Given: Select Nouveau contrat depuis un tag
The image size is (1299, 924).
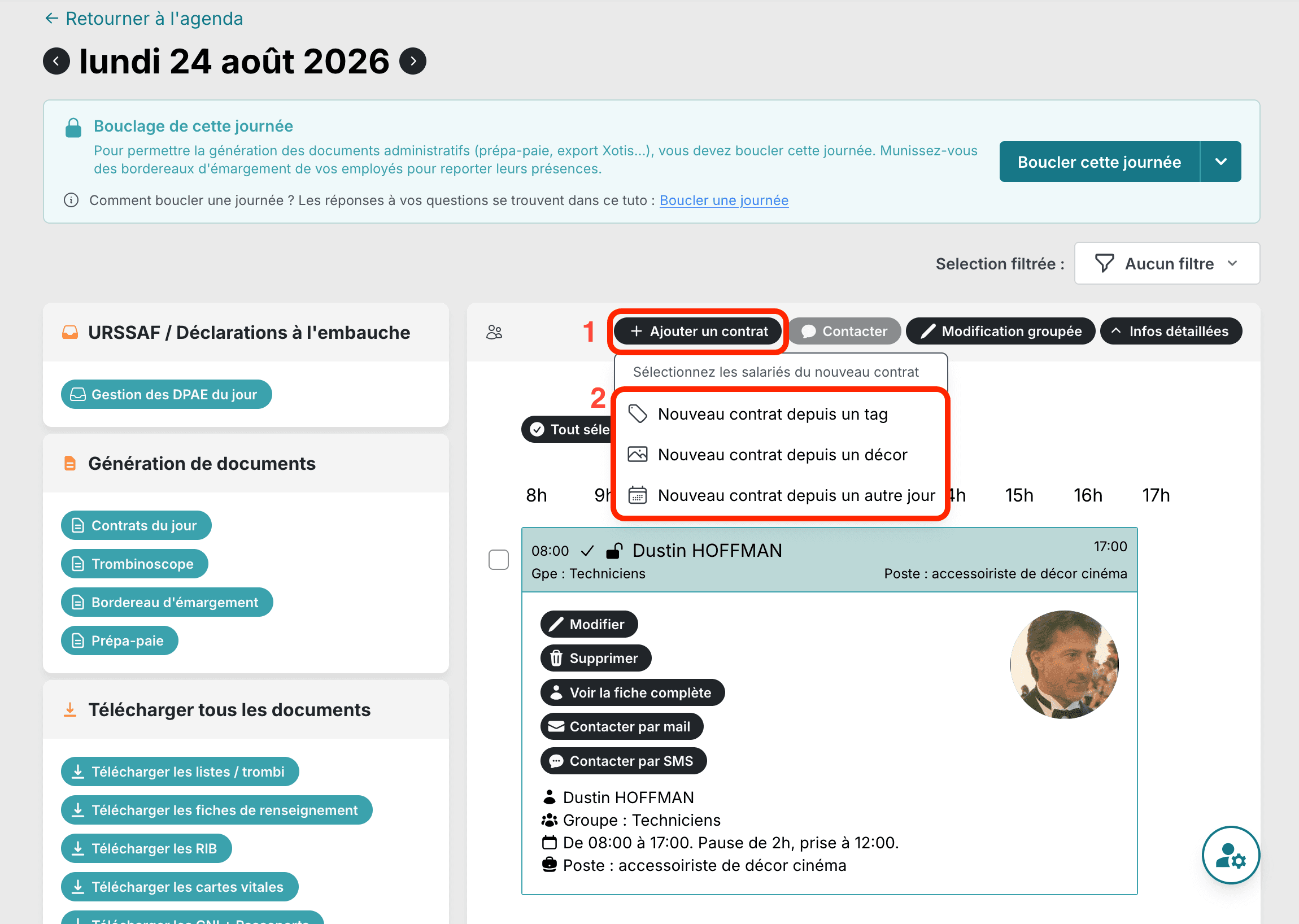Looking at the screenshot, I should point(779,414).
